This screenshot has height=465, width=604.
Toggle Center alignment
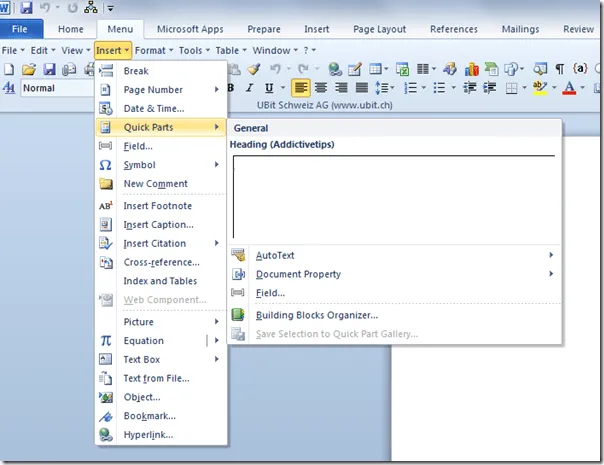(x=321, y=88)
